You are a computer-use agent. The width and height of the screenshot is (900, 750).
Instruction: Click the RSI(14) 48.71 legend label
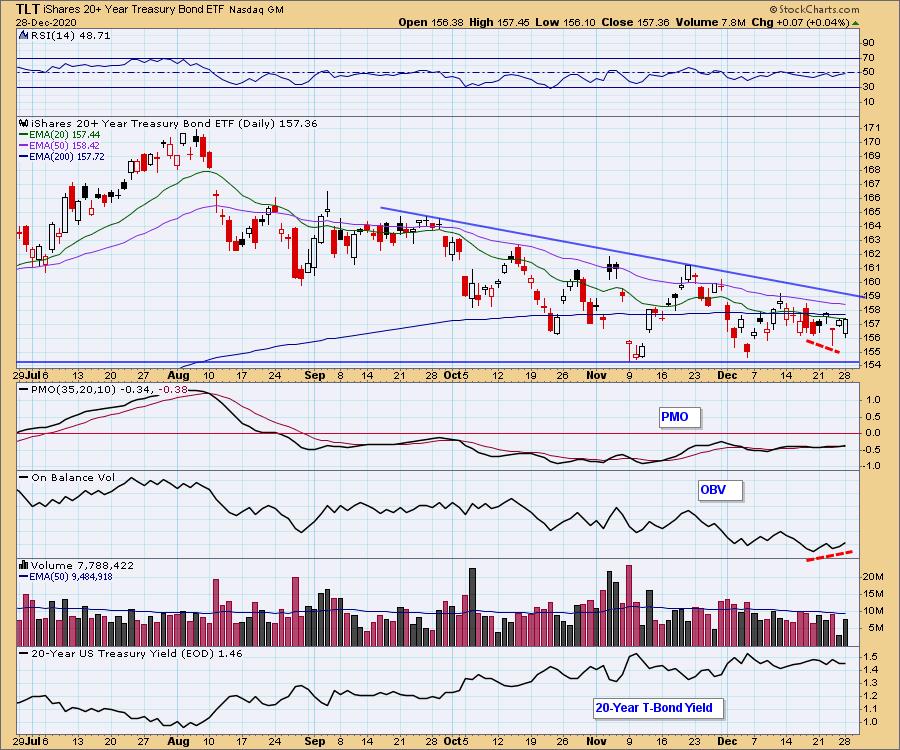(x=70, y=36)
